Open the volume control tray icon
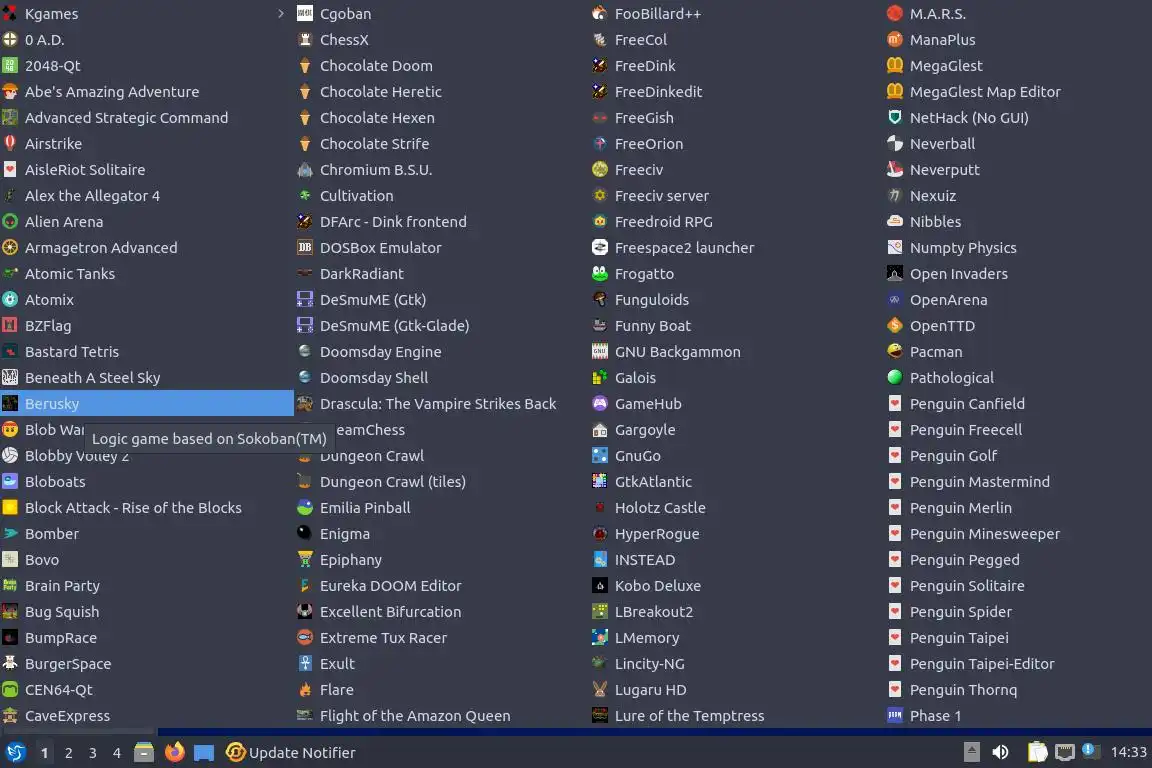This screenshot has width=1152, height=768. 1000,752
